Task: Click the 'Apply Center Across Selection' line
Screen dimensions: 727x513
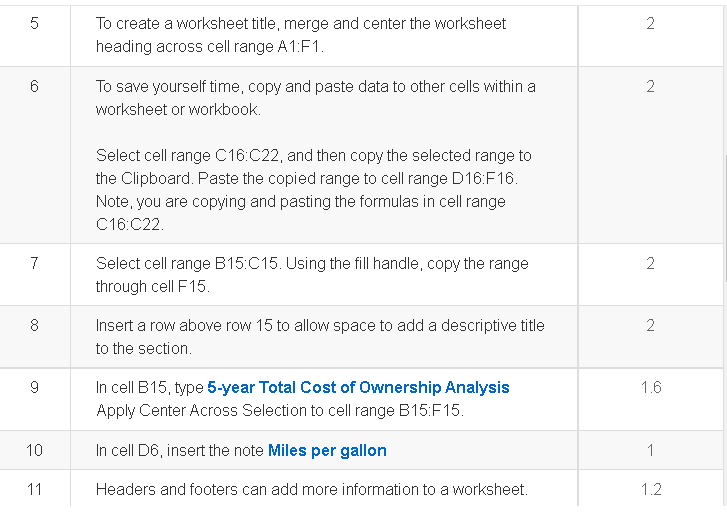Action: [x=280, y=410]
